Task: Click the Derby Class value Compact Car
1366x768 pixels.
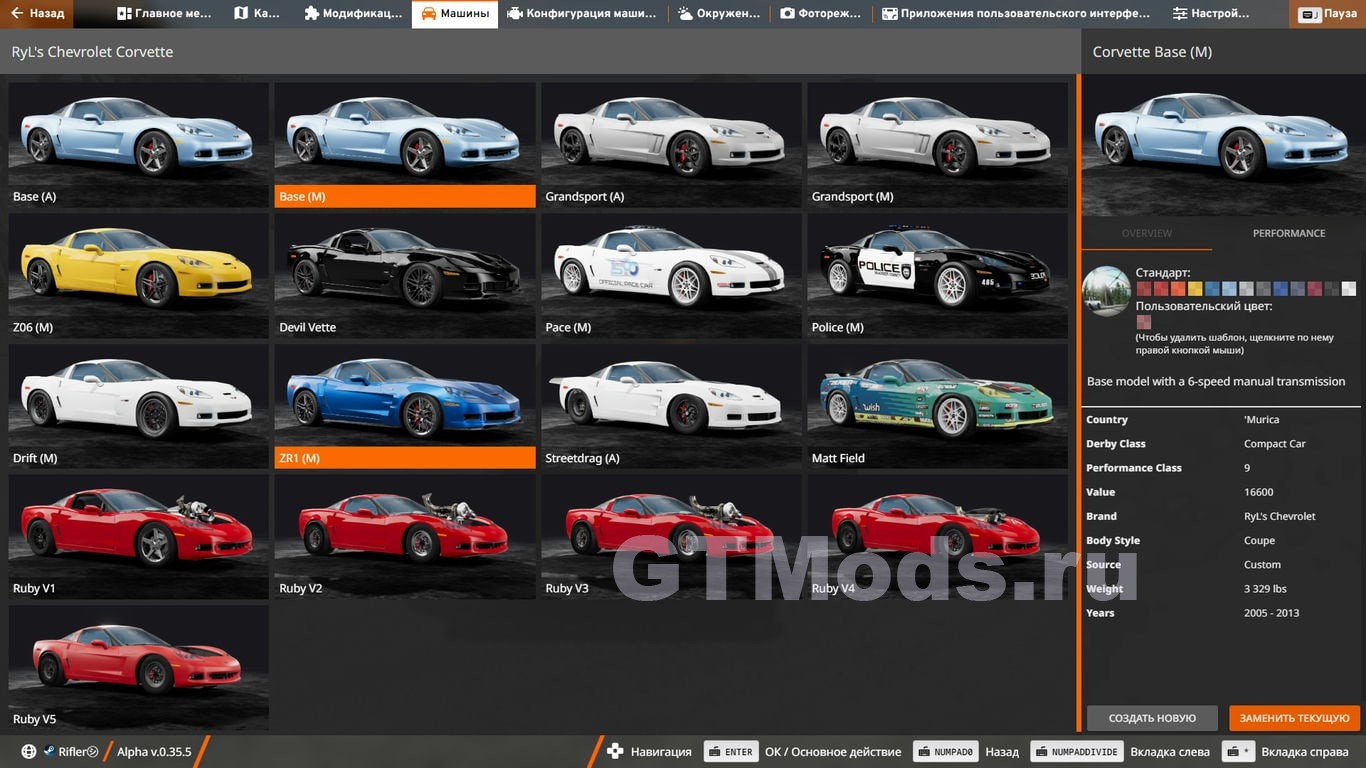Action: (x=1275, y=444)
